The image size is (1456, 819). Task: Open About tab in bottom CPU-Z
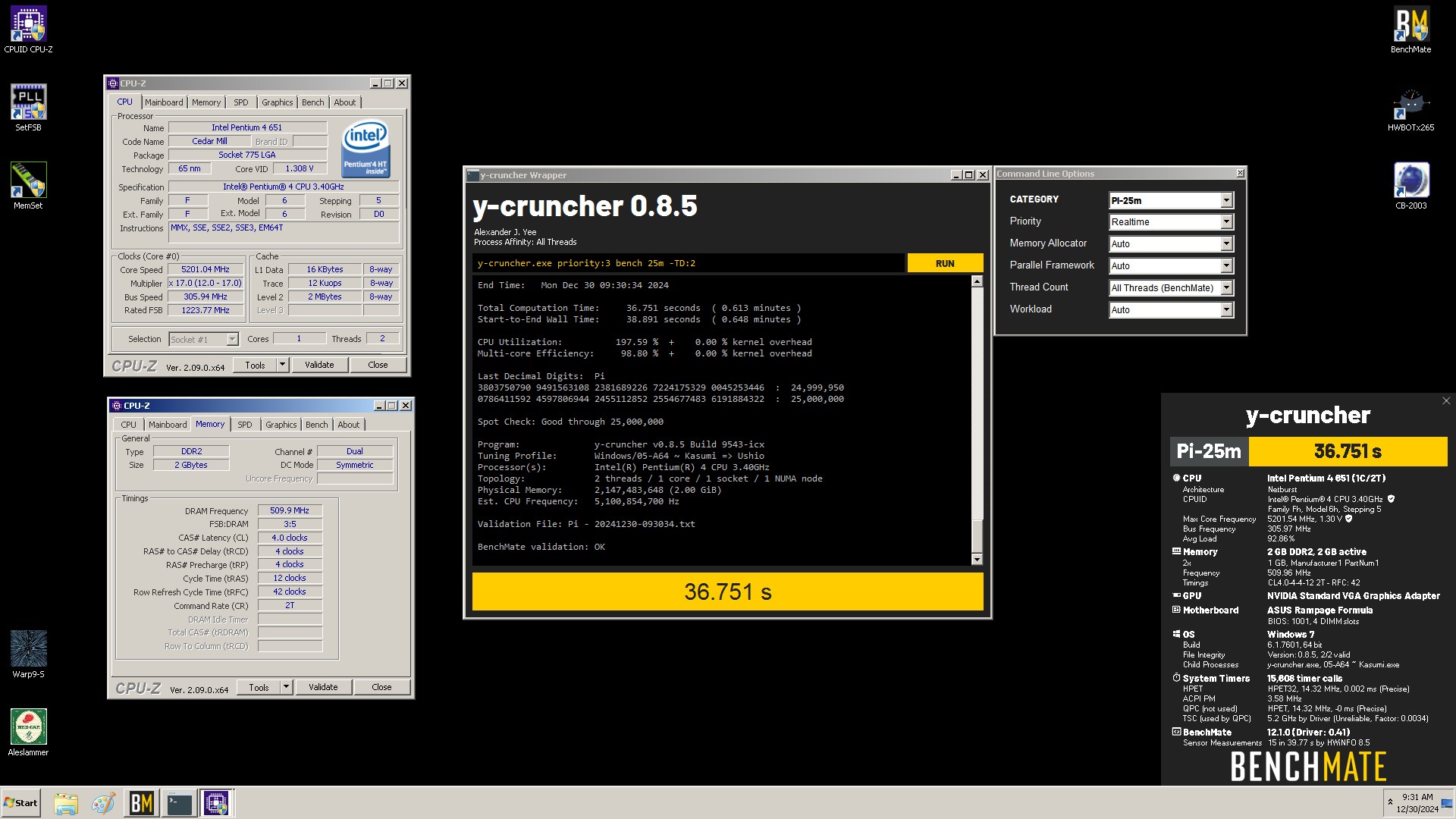coord(349,425)
